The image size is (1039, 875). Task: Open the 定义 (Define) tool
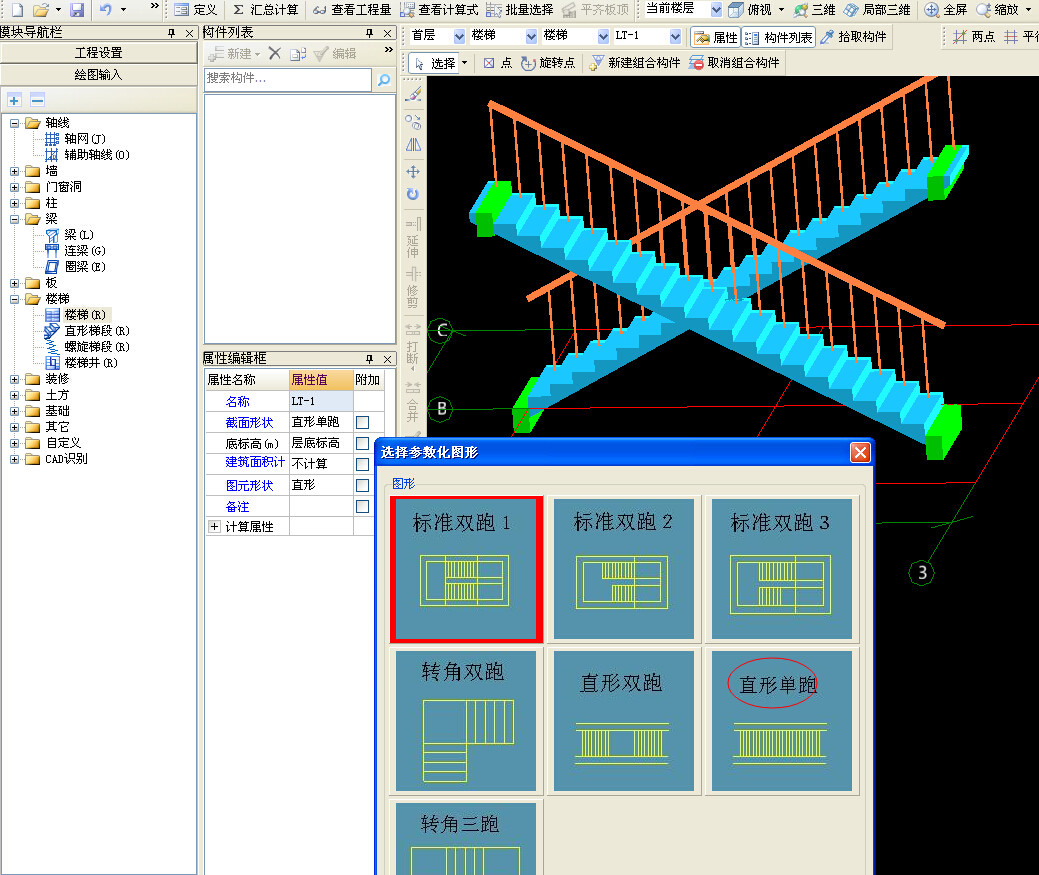click(x=196, y=10)
